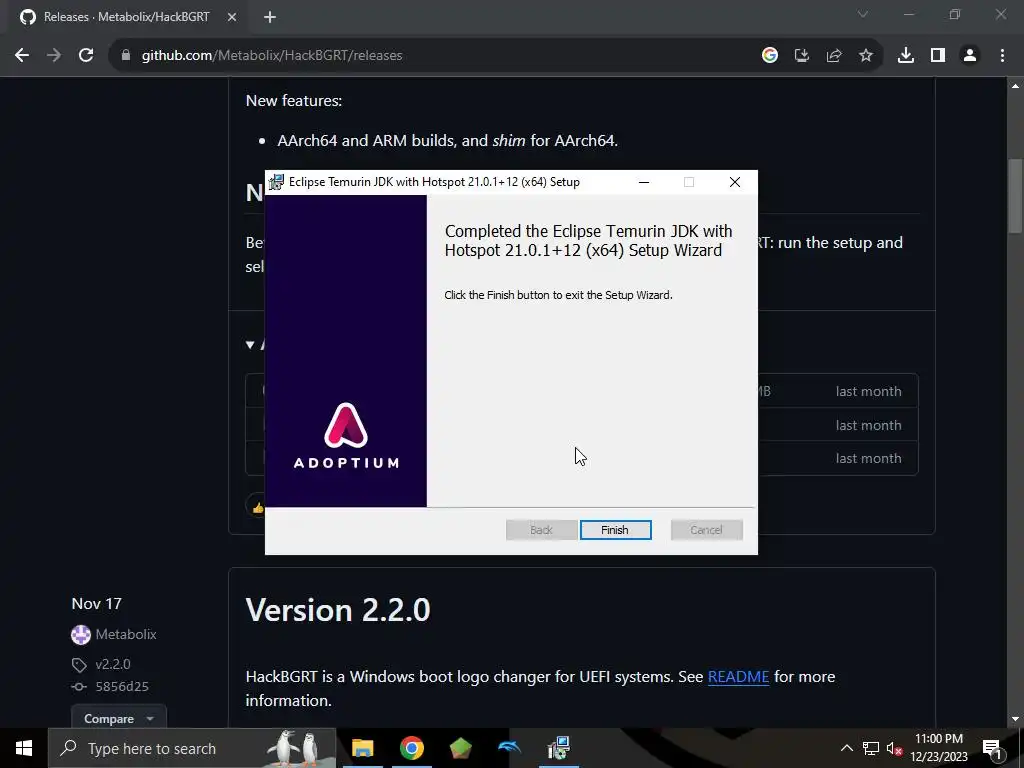Viewport: 1024px width, 768px height.
Task: Select installer setup icon in taskbar
Action: (558, 748)
